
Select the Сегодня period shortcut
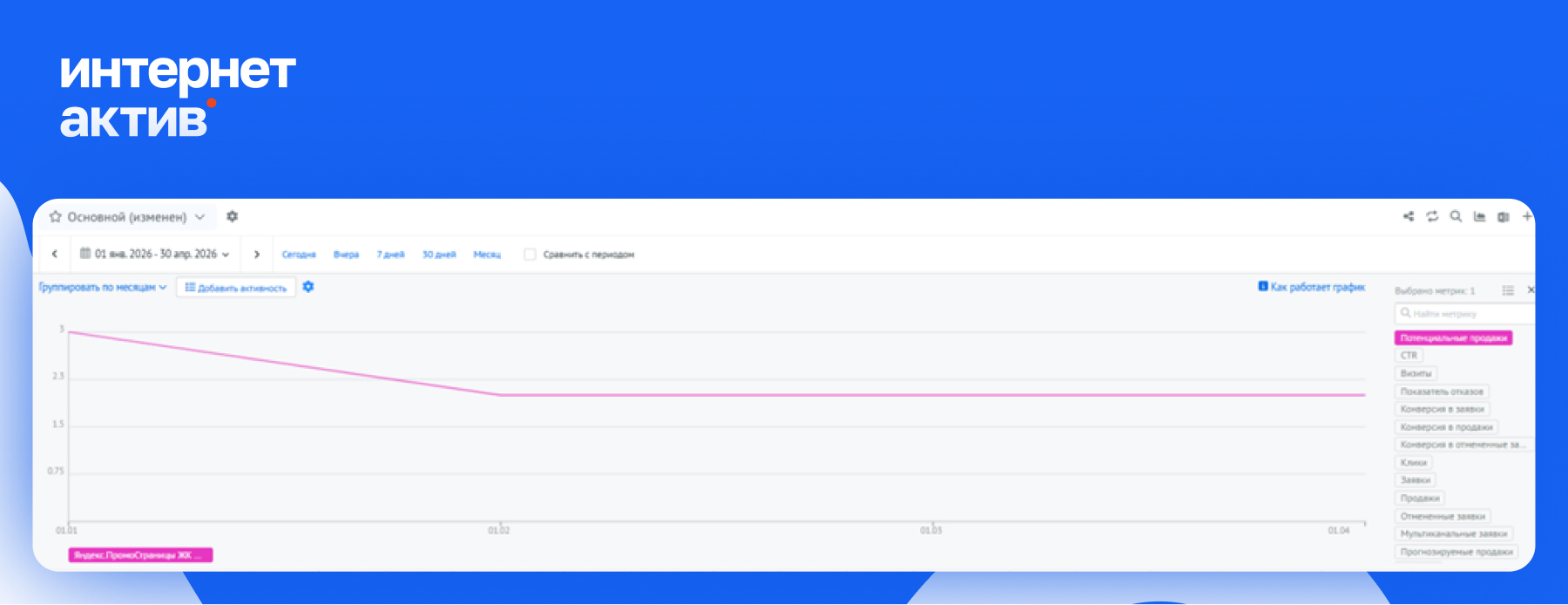(299, 255)
